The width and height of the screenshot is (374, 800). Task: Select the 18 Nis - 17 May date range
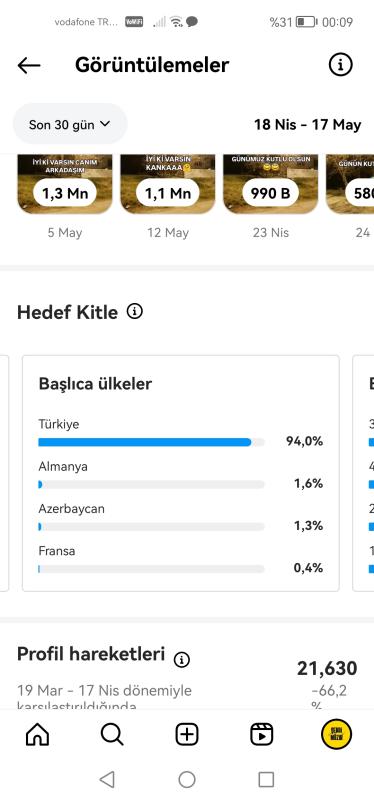pyautogui.click(x=308, y=124)
